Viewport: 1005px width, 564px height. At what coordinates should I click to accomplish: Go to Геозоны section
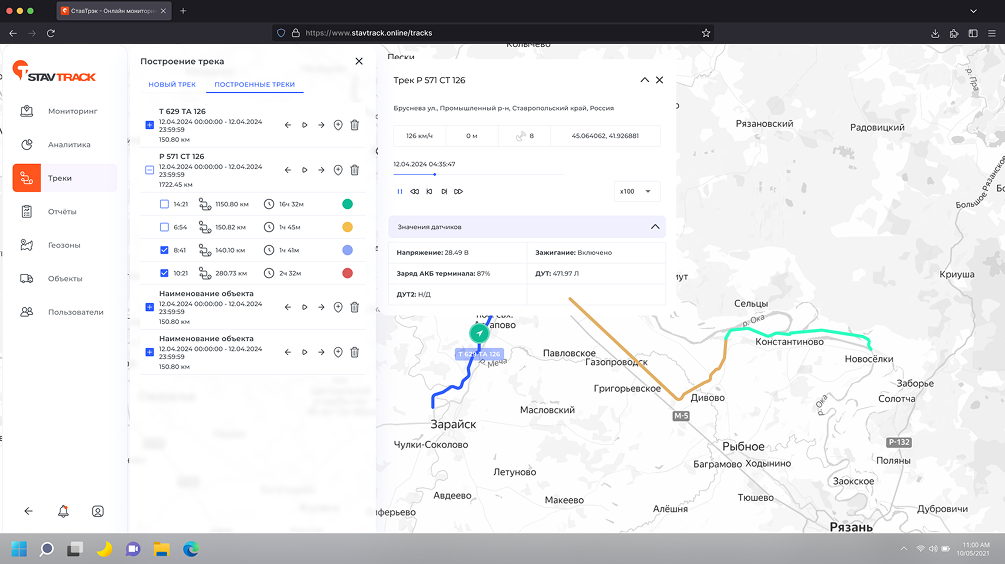[x=64, y=245]
